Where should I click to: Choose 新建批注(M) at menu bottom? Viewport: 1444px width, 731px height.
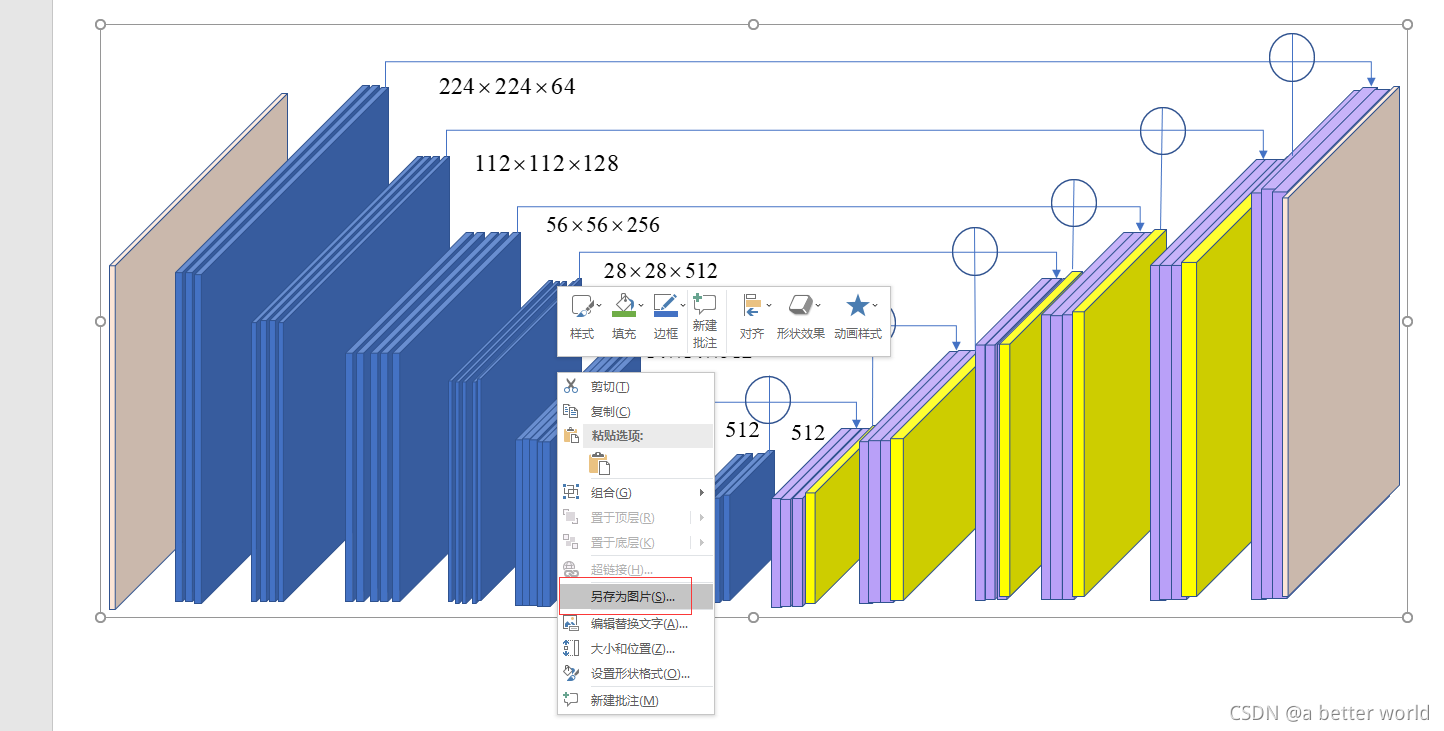point(635,700)
